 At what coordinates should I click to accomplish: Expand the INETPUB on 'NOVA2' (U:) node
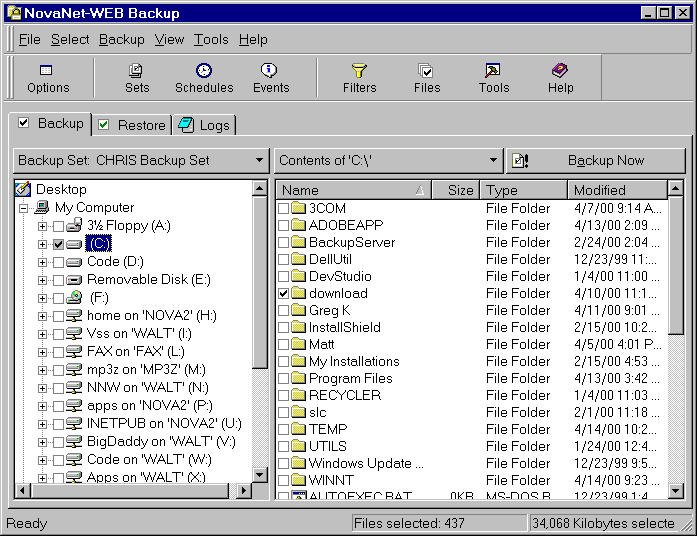pos(42,424)
